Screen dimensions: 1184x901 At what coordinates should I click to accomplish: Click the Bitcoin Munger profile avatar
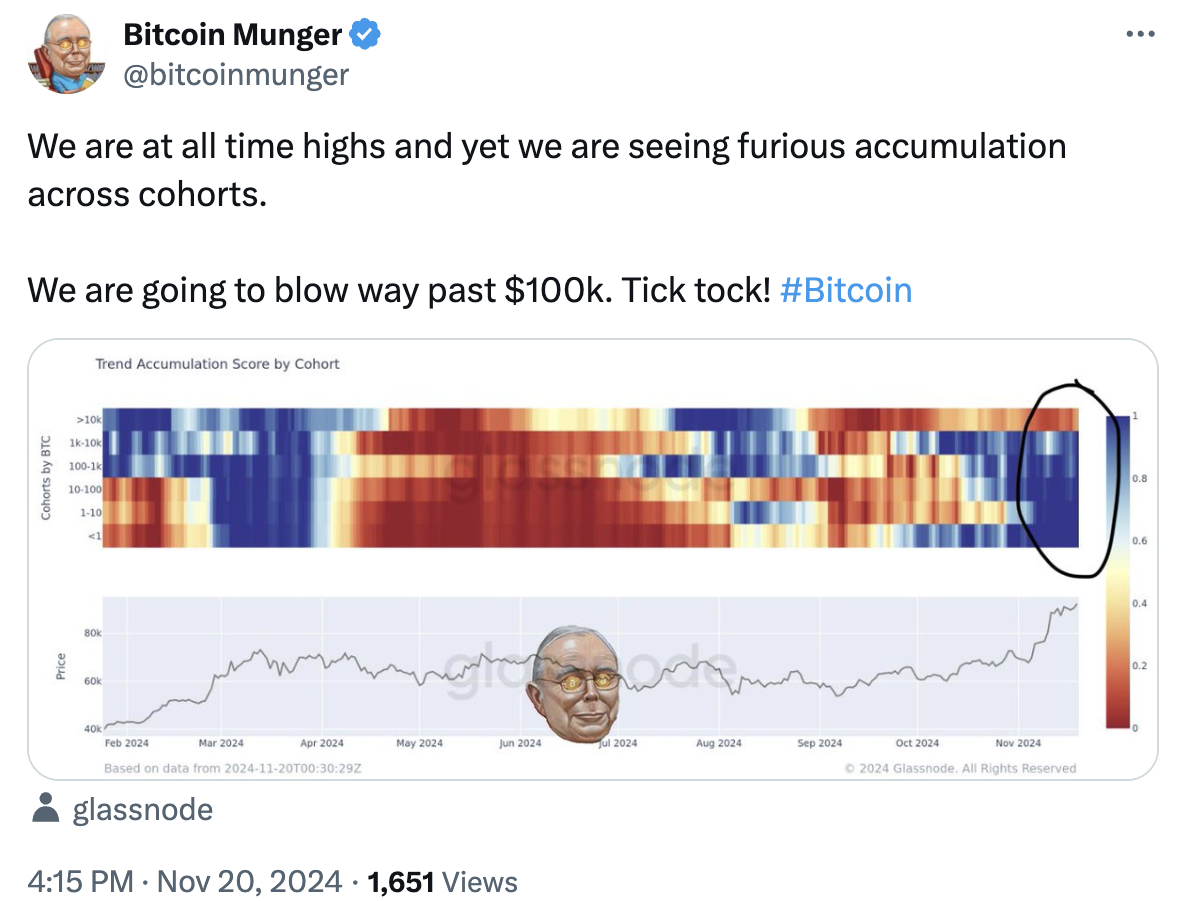(66, 54)
